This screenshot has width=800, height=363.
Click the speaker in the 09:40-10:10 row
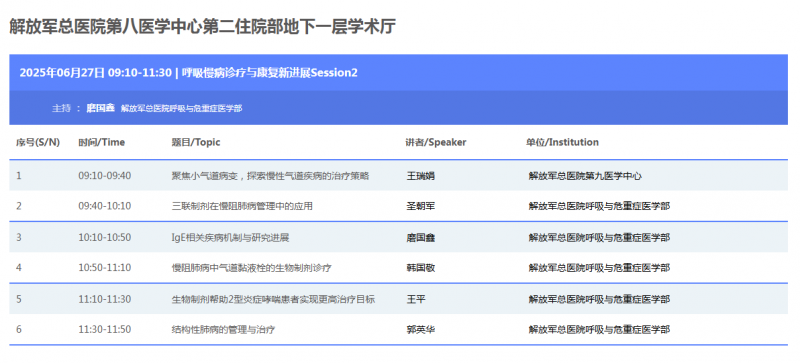point(421,206)
